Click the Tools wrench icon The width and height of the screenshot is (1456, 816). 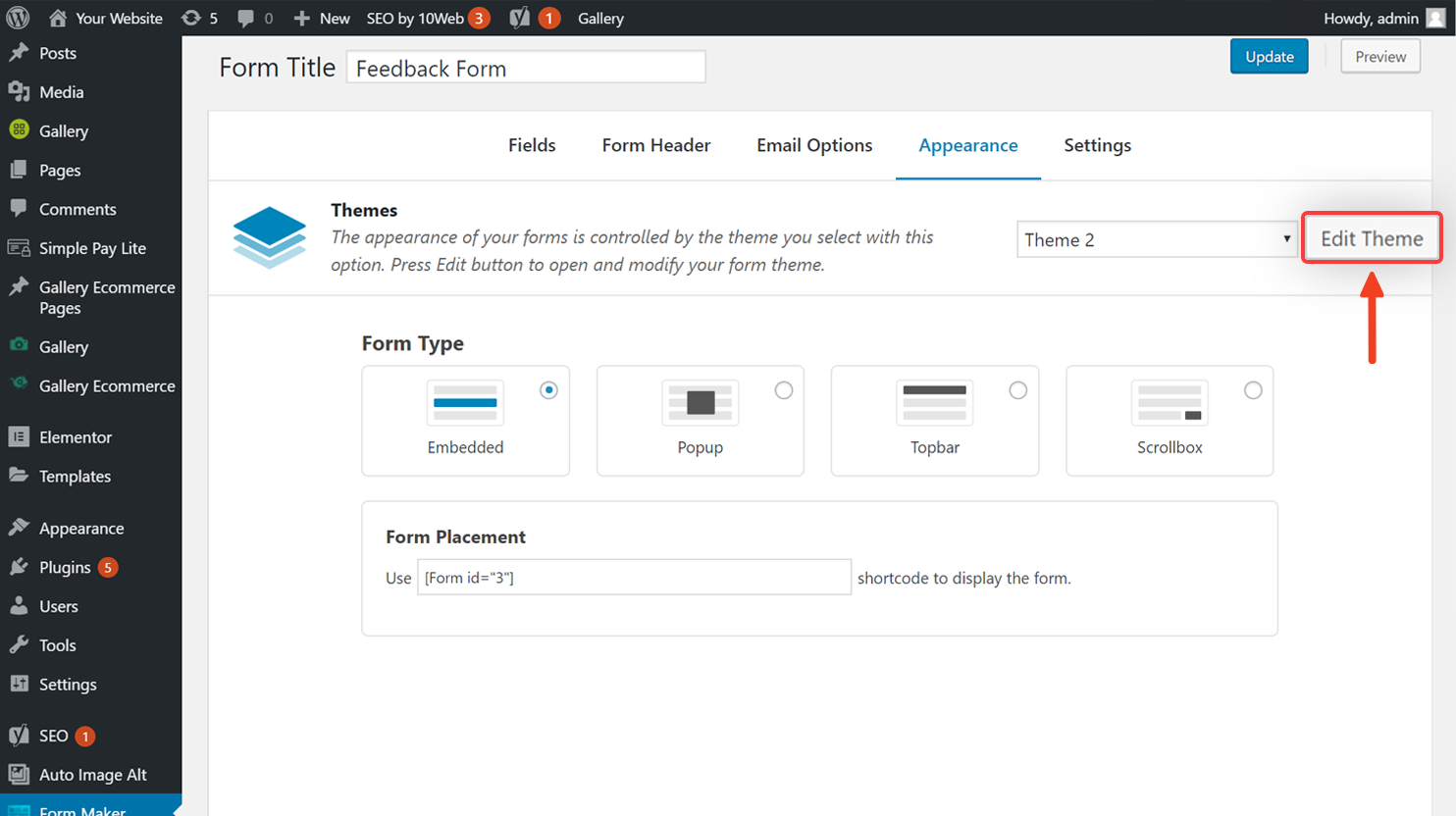[x=19, y=644]
